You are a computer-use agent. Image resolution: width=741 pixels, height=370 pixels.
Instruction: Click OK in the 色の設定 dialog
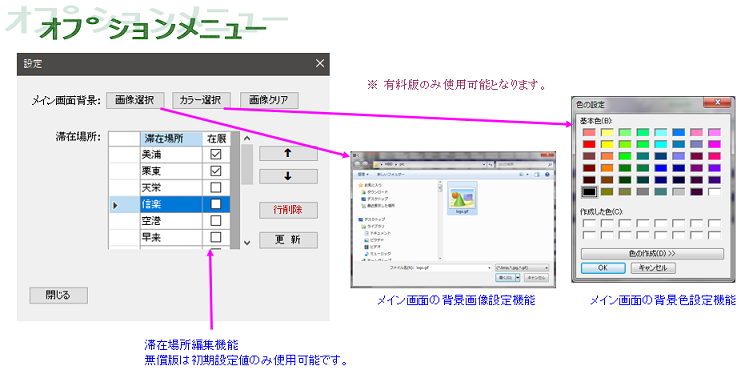click(x=603, y=268)
